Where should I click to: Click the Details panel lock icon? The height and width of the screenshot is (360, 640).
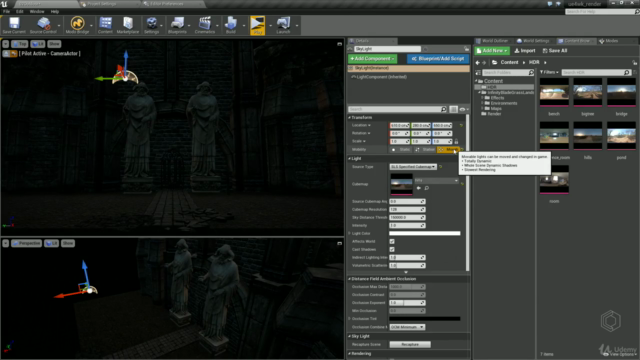click(467, 49)
